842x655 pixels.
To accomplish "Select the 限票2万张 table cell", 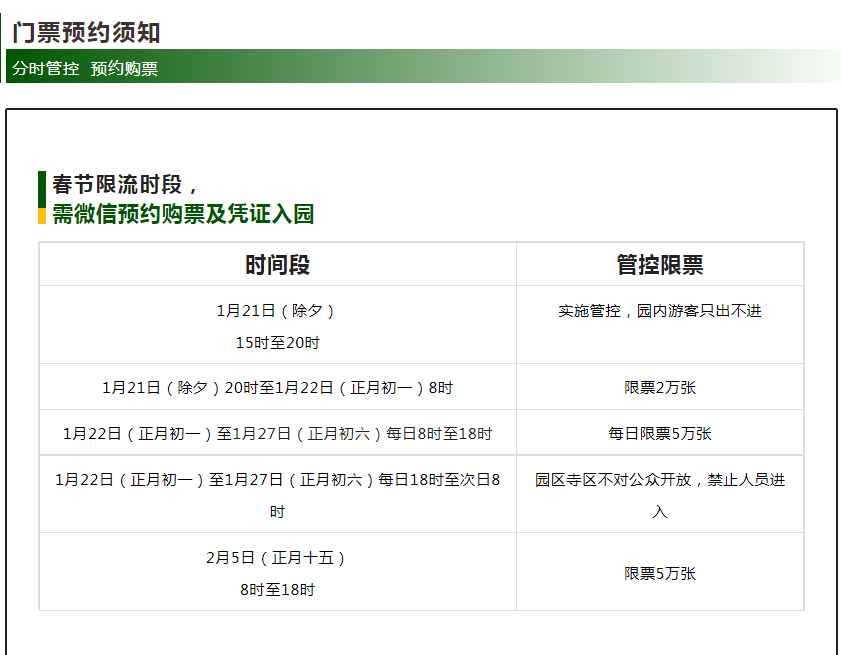I will tap(658, 386).
